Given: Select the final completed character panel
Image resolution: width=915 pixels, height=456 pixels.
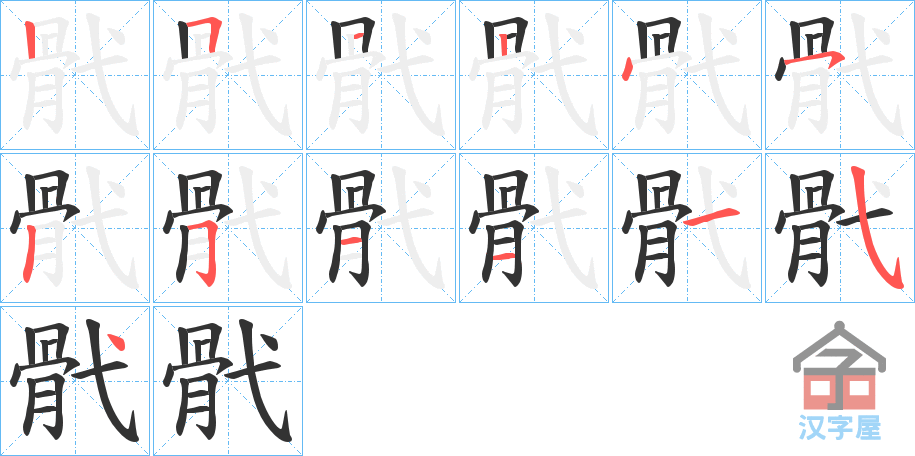Looking at the screenshot, I should [228, 381].
